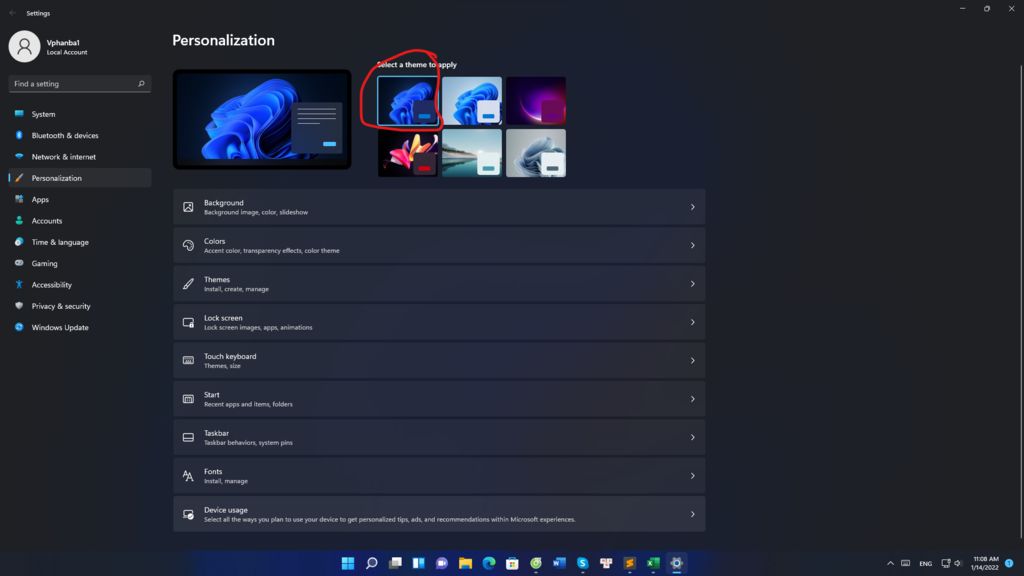Click the Touch keyboard icon
Image resolution: width=1024 pixels, height=576 pixels.
(x=188, y=360)
